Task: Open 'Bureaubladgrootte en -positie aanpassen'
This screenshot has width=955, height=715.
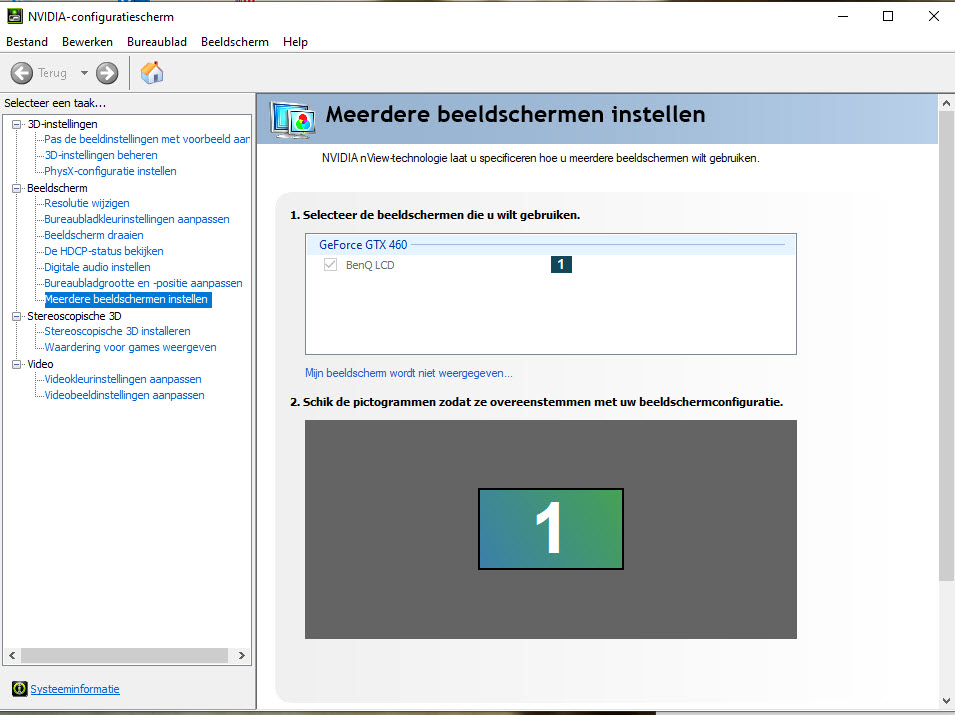Action: coord(143,283)
